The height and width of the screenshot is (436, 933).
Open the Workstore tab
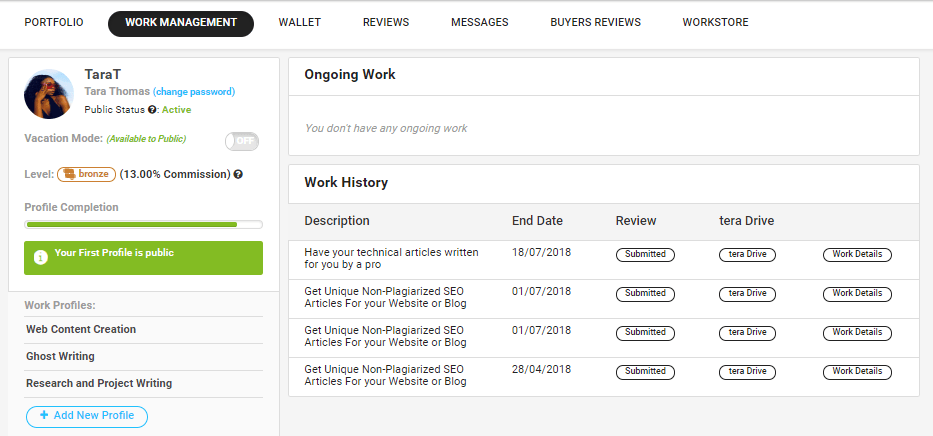715,22
